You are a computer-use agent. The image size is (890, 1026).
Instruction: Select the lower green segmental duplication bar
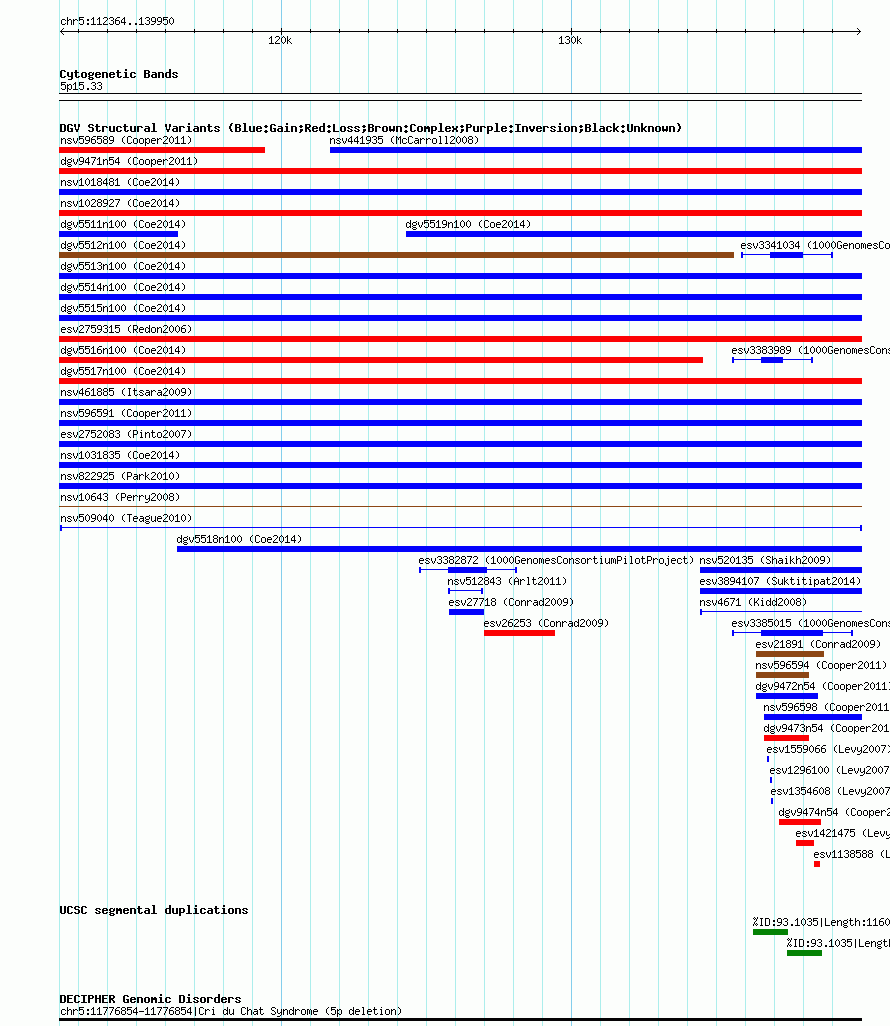[x=804, y=953]
